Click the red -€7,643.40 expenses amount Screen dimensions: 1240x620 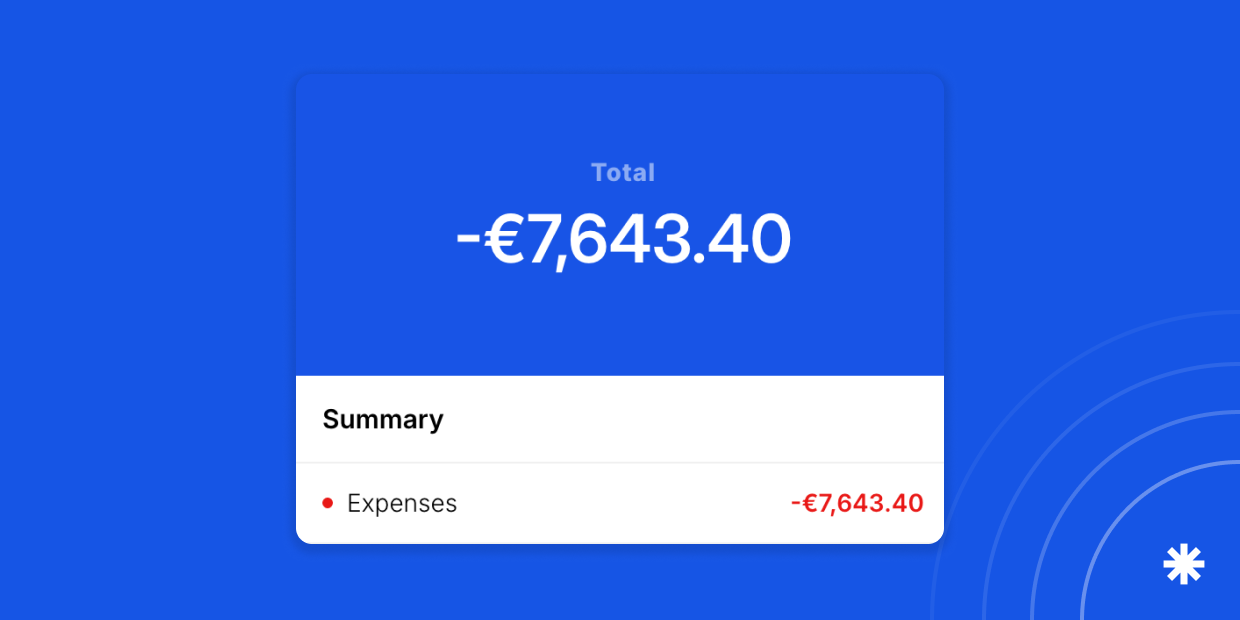click(857, 503)
